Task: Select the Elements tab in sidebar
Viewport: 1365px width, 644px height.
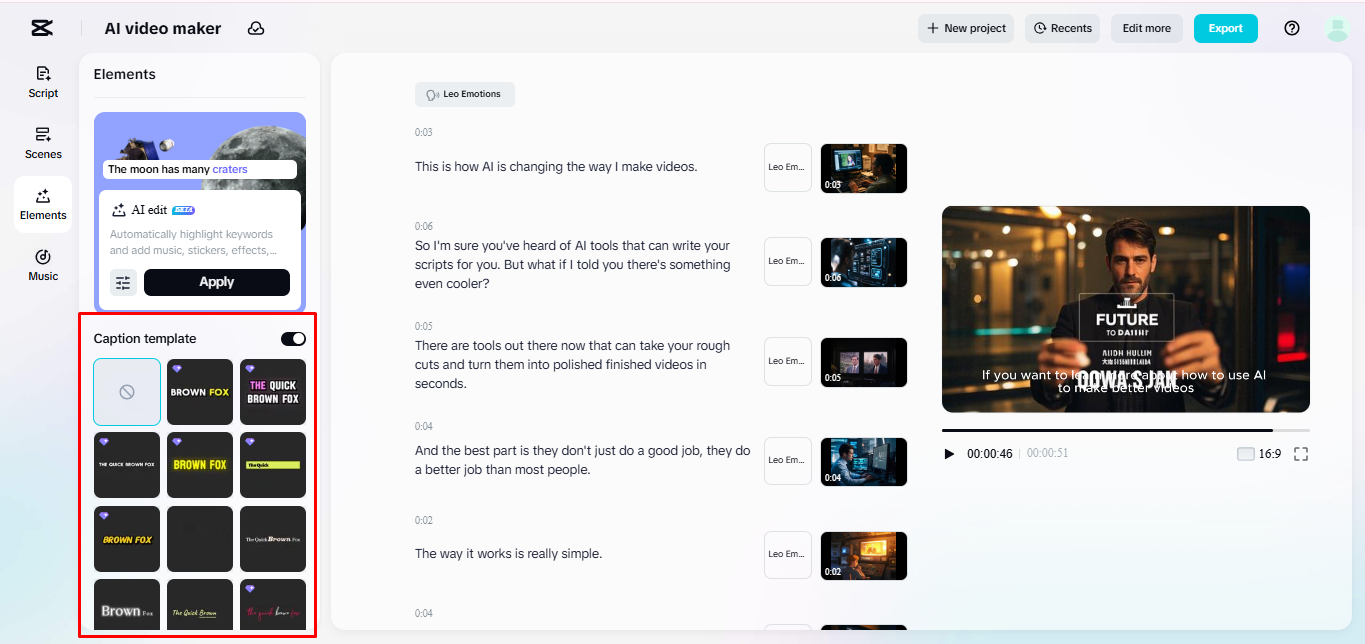Action: click(x=43, y=204)
